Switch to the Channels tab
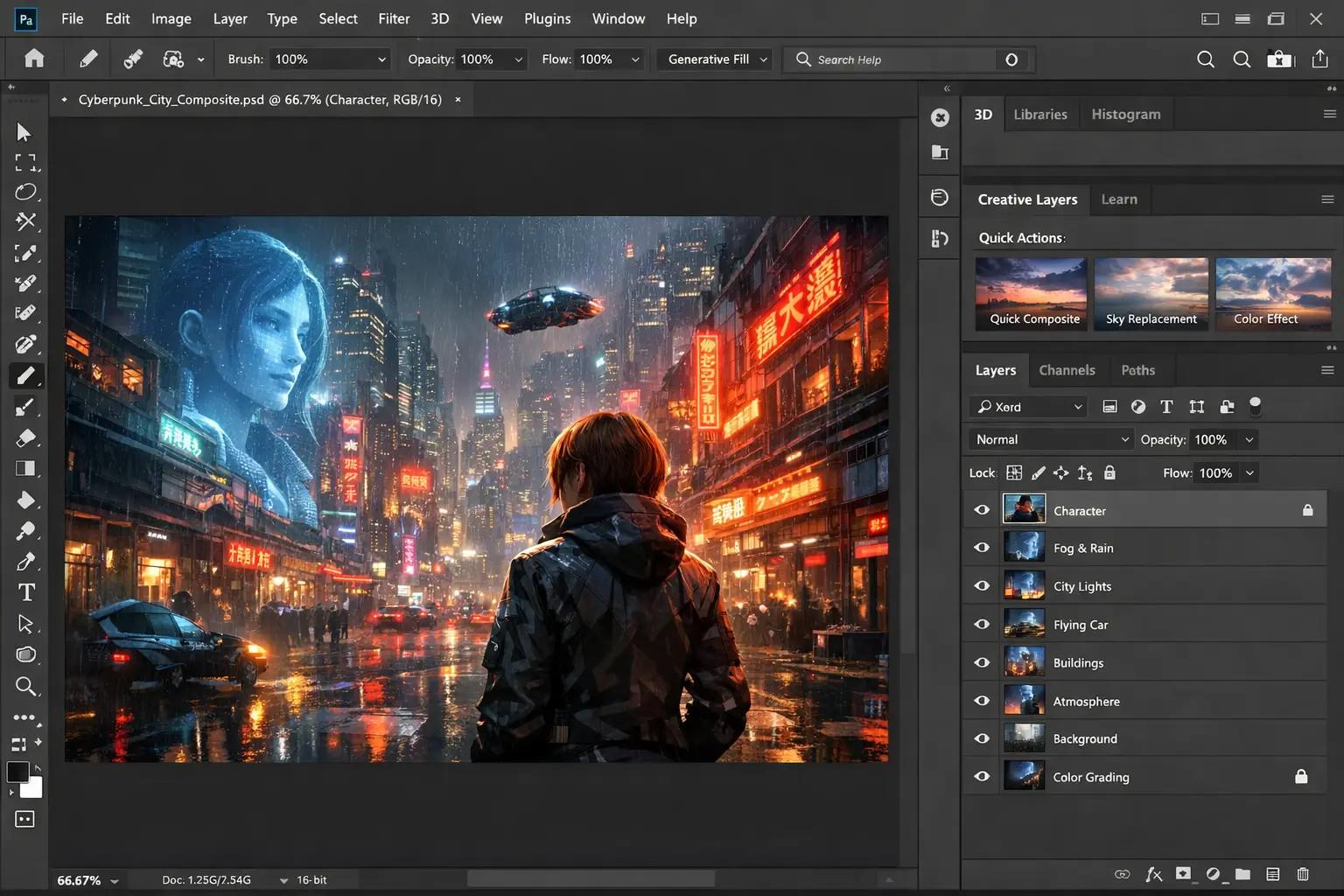This screenshot has height=896, width=1344. (x=1067, y=370)
